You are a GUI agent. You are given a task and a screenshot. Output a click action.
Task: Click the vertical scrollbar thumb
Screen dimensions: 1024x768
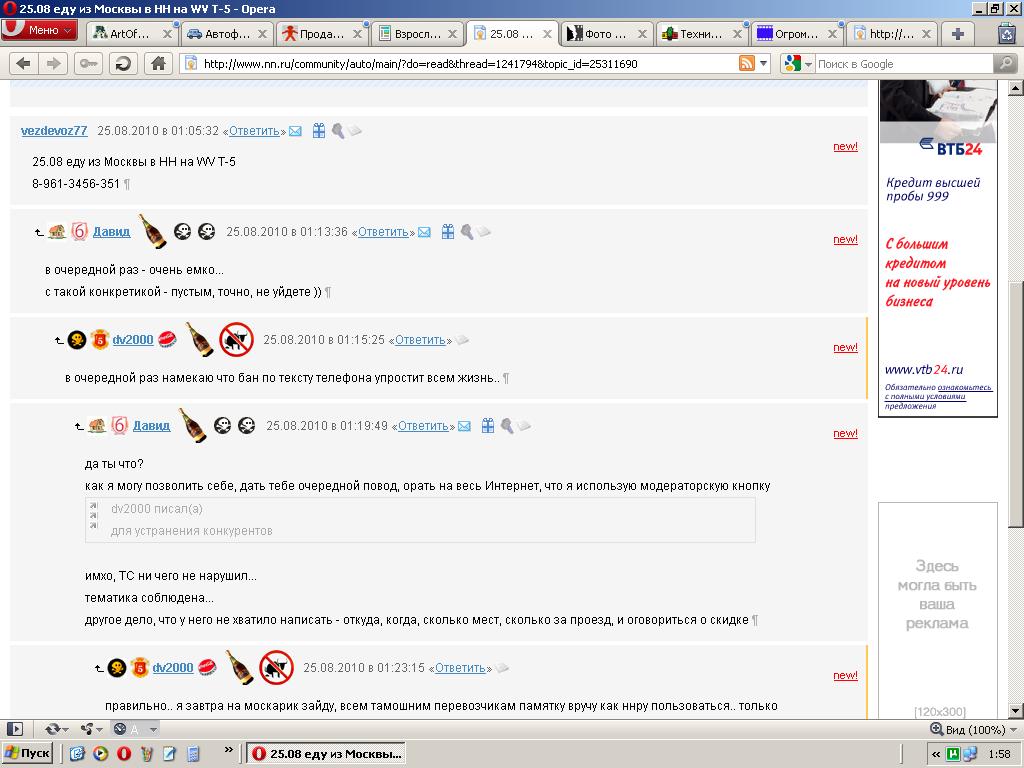[x=1016, y=403]
